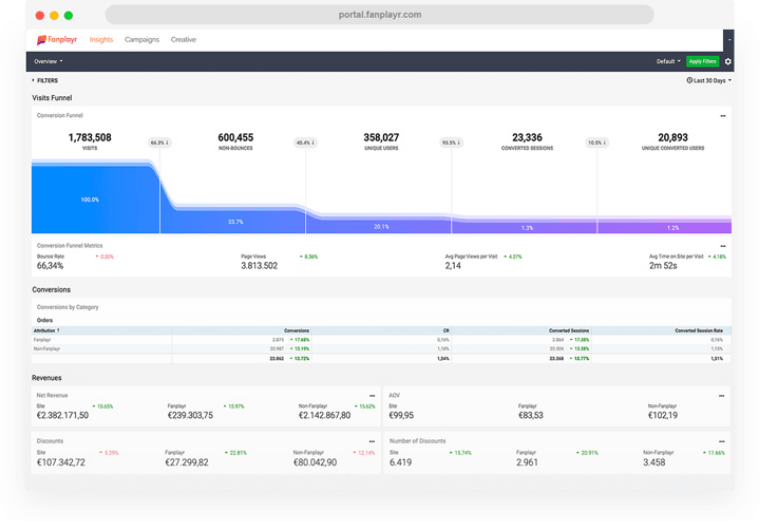Expand the Overview dropdown

point(48,61)
